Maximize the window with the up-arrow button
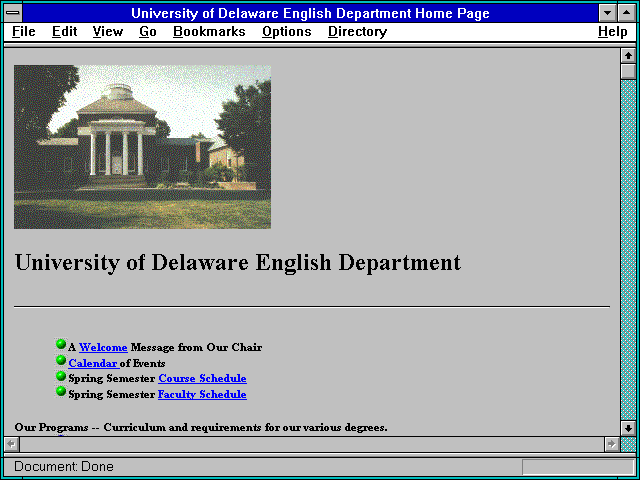Viewport: 640px width, 480px height. [x=626, y=13]
